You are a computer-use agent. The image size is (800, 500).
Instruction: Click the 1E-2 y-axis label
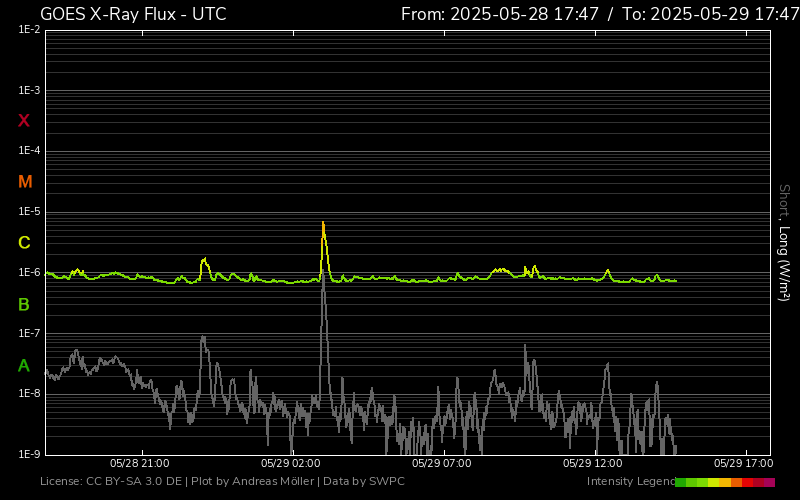[x=29, y=30]
